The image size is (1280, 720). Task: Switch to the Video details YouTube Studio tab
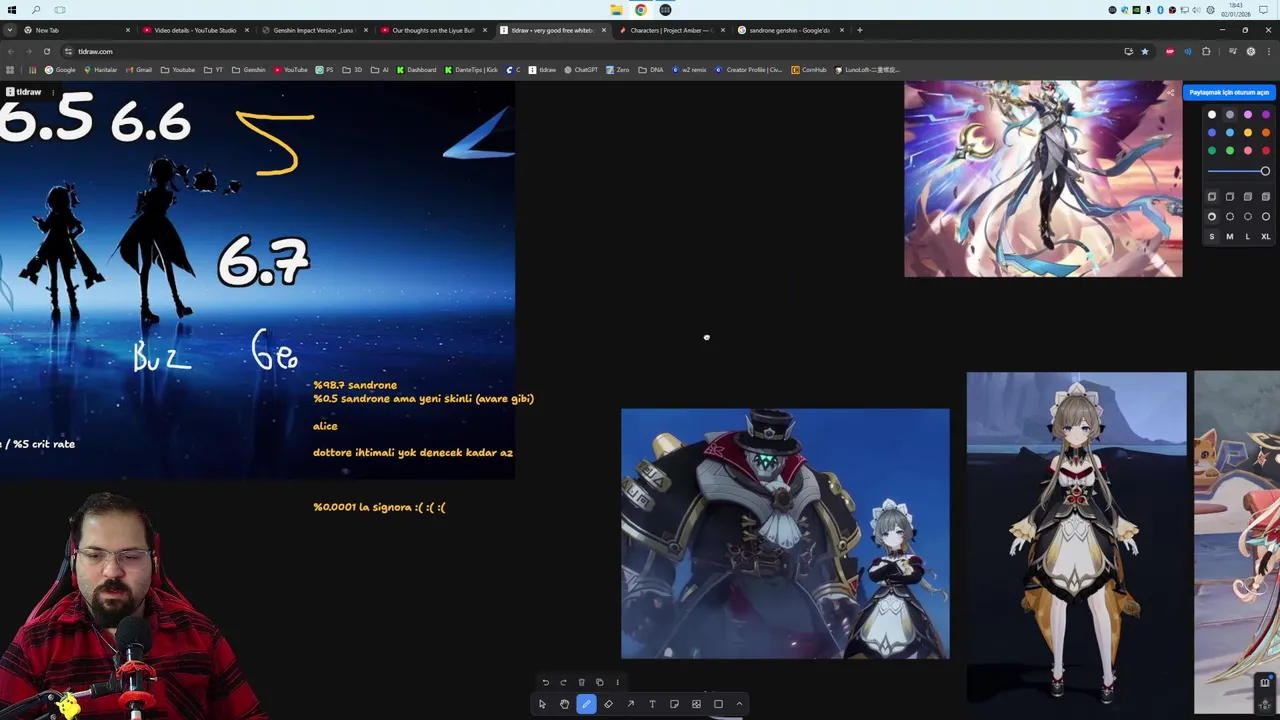point(195,30)
